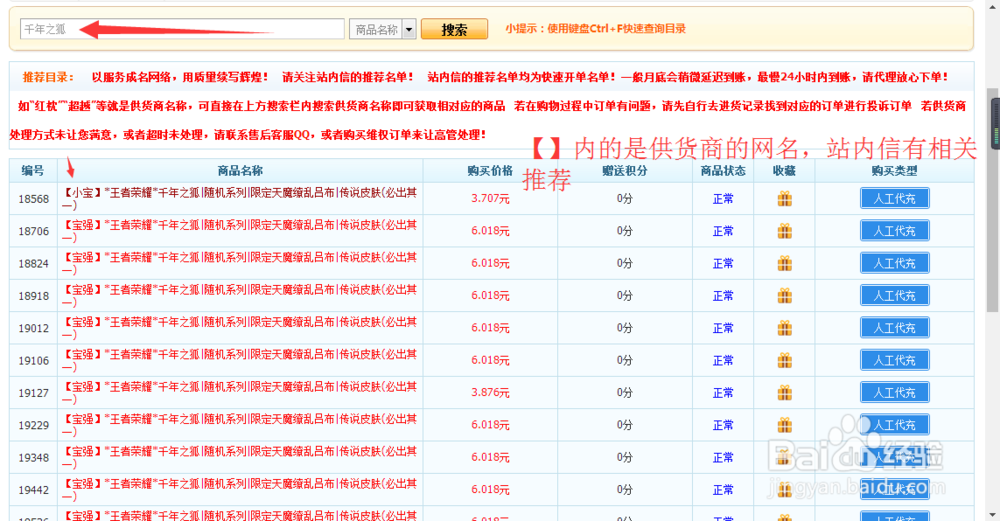Open product name link for item 18918
1000x521 pixels.
[x=239, y=295]
